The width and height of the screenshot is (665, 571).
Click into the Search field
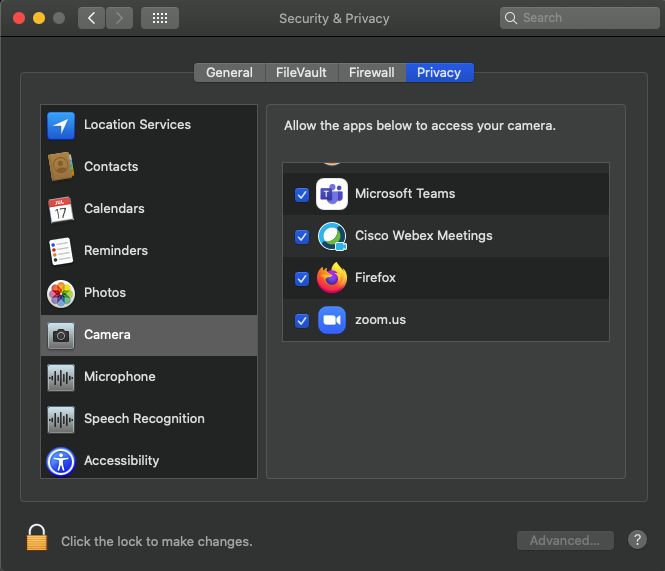pos(579,18)
